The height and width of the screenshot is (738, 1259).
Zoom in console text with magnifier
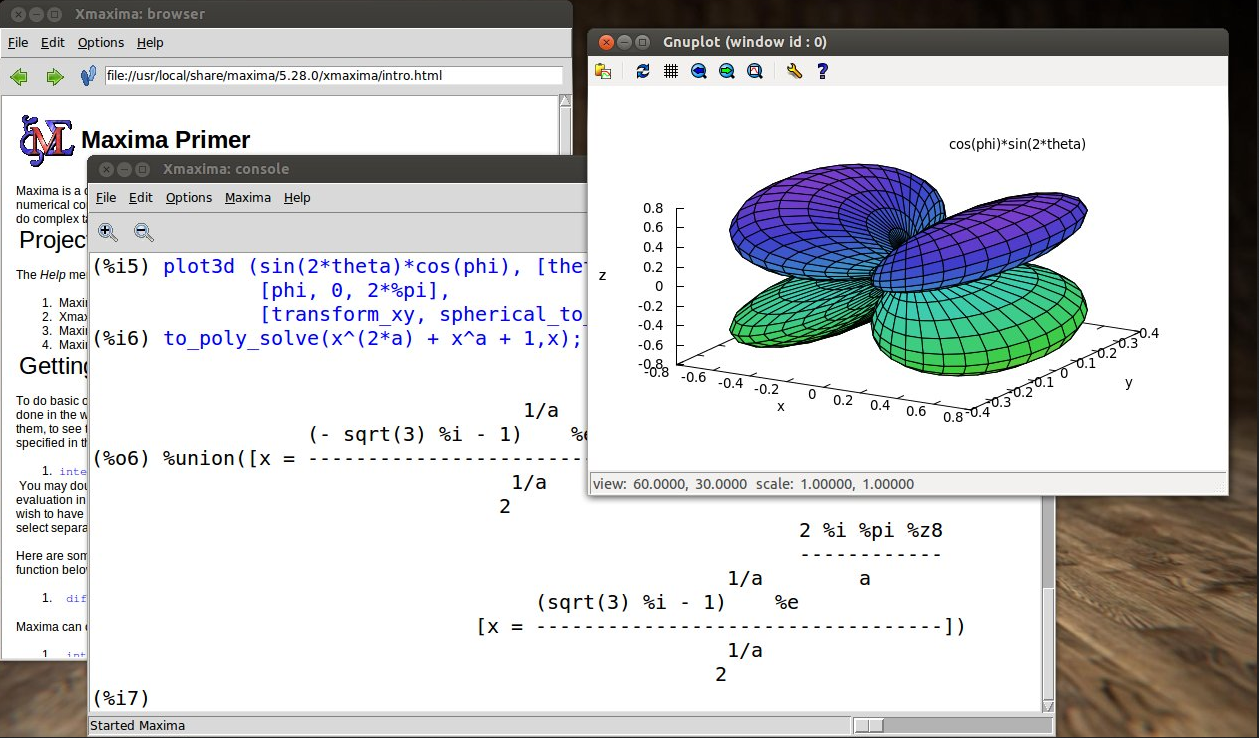(x=108, y=232)
